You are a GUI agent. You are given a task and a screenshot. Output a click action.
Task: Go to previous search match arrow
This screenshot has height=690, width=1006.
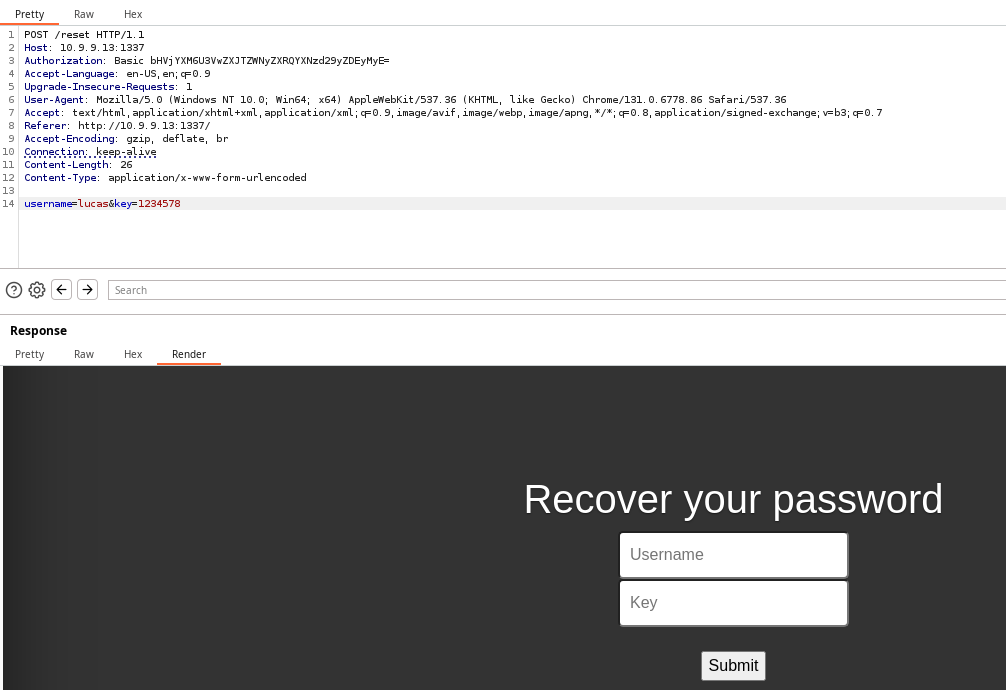point(62,289)
